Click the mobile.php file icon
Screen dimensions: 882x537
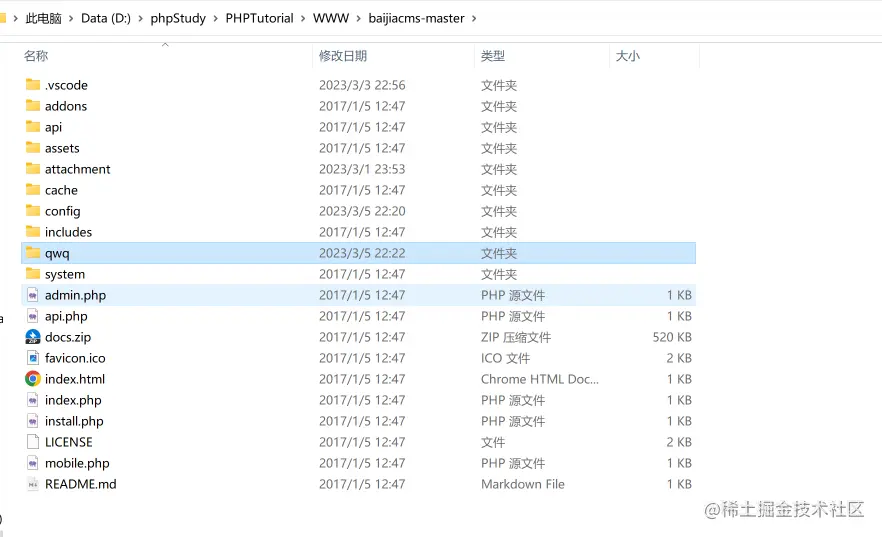click(33, 463)
